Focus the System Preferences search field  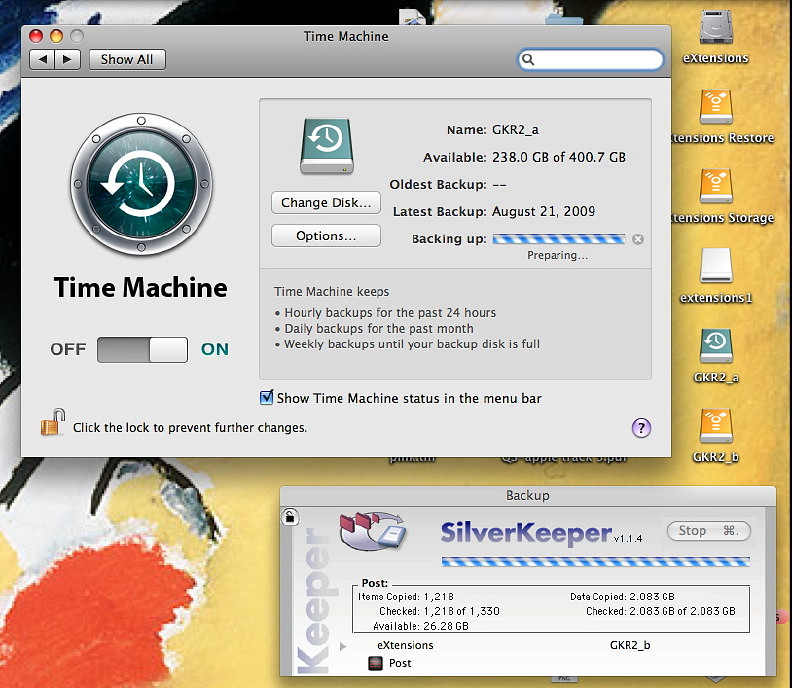click(590, 60)
